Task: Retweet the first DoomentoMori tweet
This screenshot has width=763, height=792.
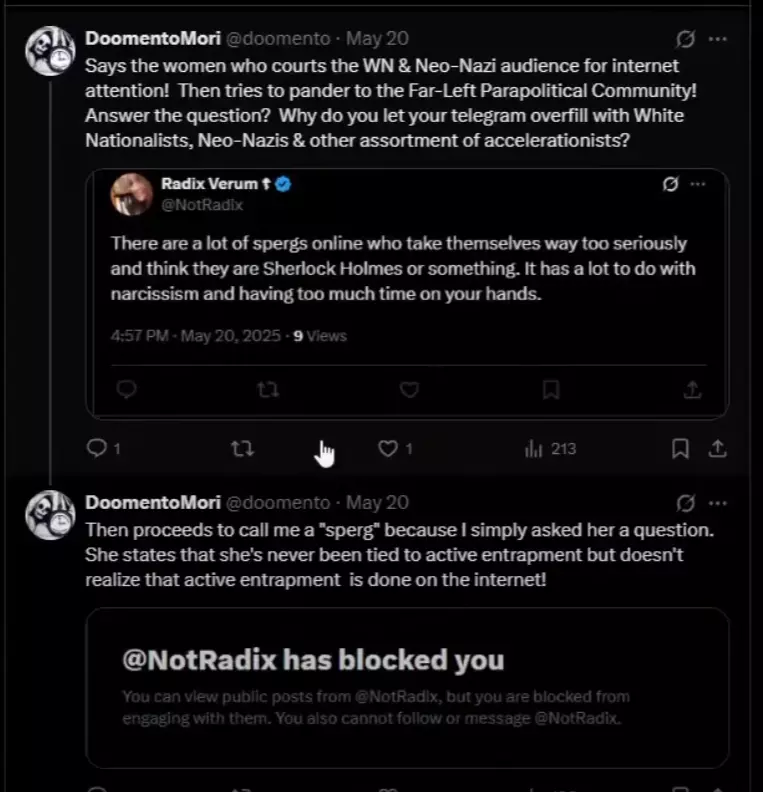Action: (242, 449)
